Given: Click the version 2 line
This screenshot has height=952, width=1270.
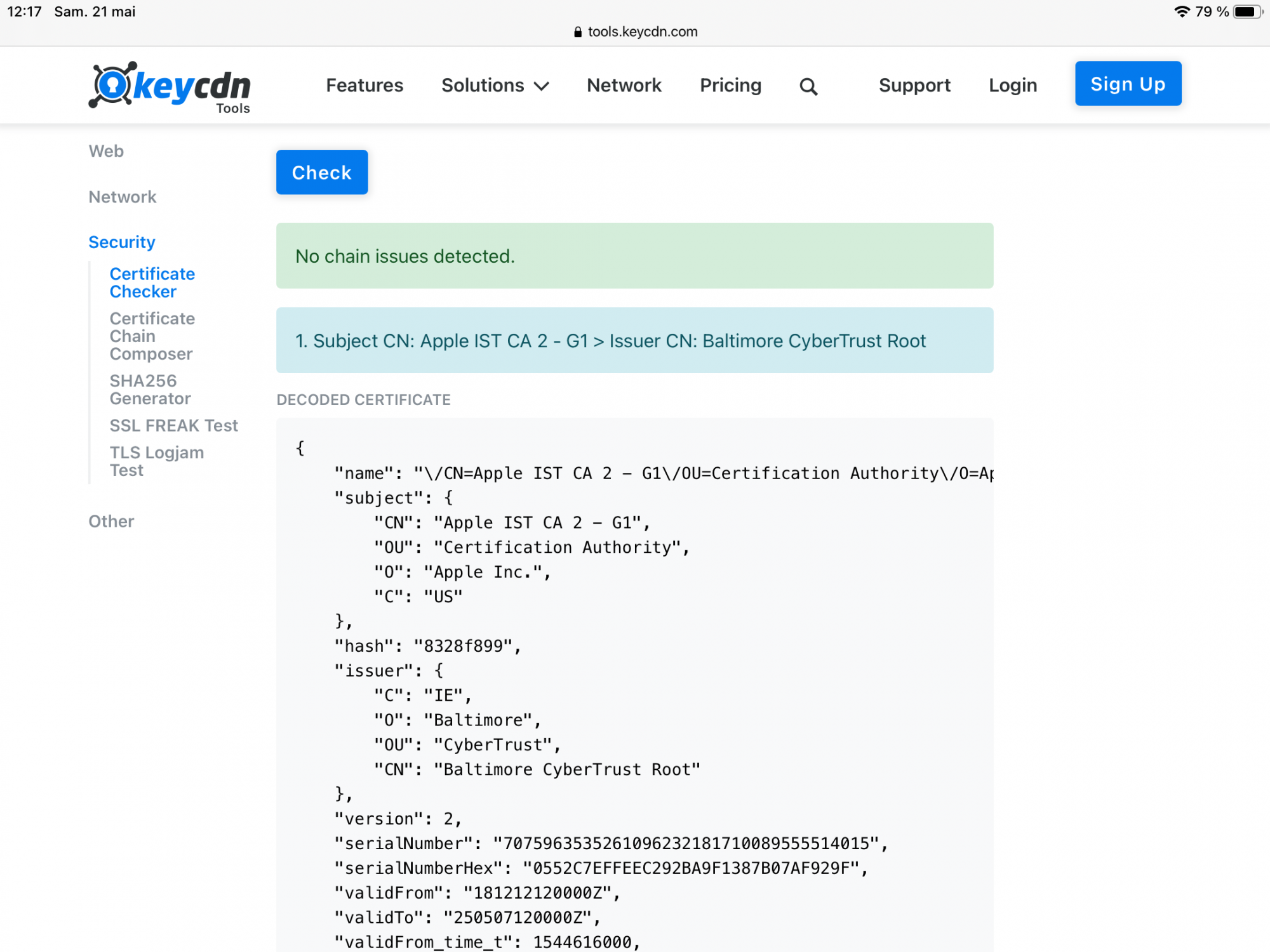Looking at the screenshot, I should point(398,819).
